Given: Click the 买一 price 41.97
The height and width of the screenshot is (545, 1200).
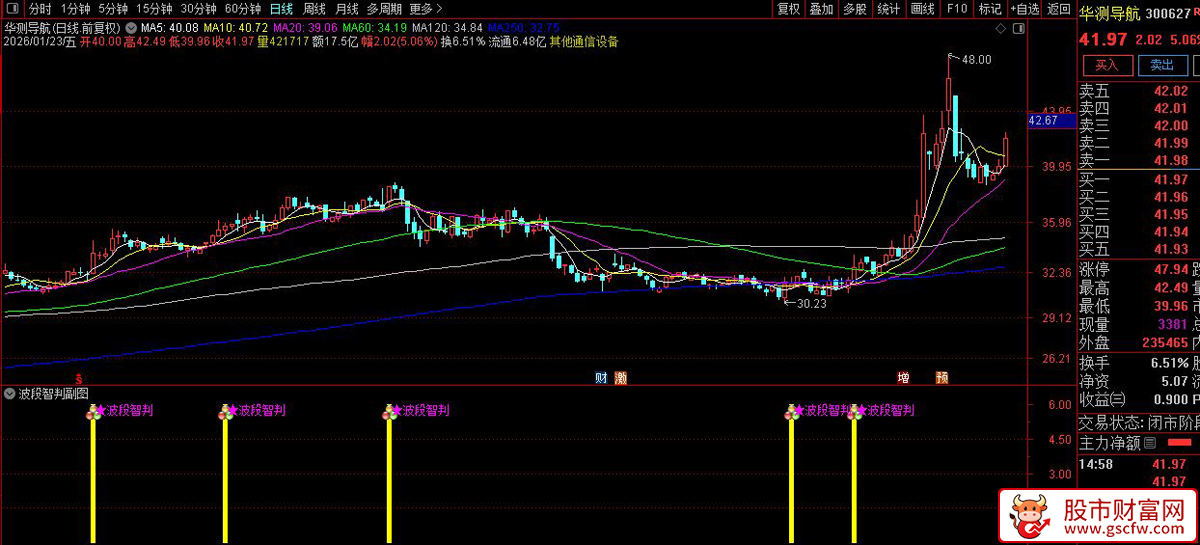Looking at the screenshot, I should point(1171,180).
